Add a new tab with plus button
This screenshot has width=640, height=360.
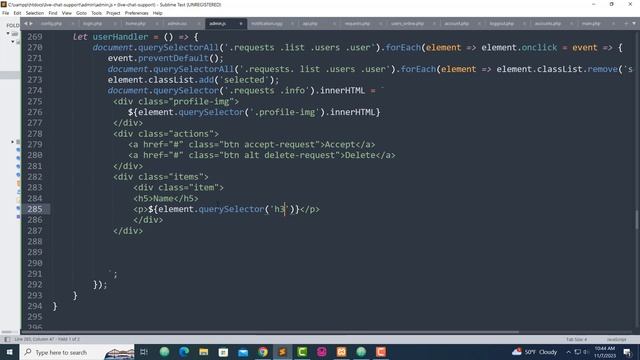point(626,24)
